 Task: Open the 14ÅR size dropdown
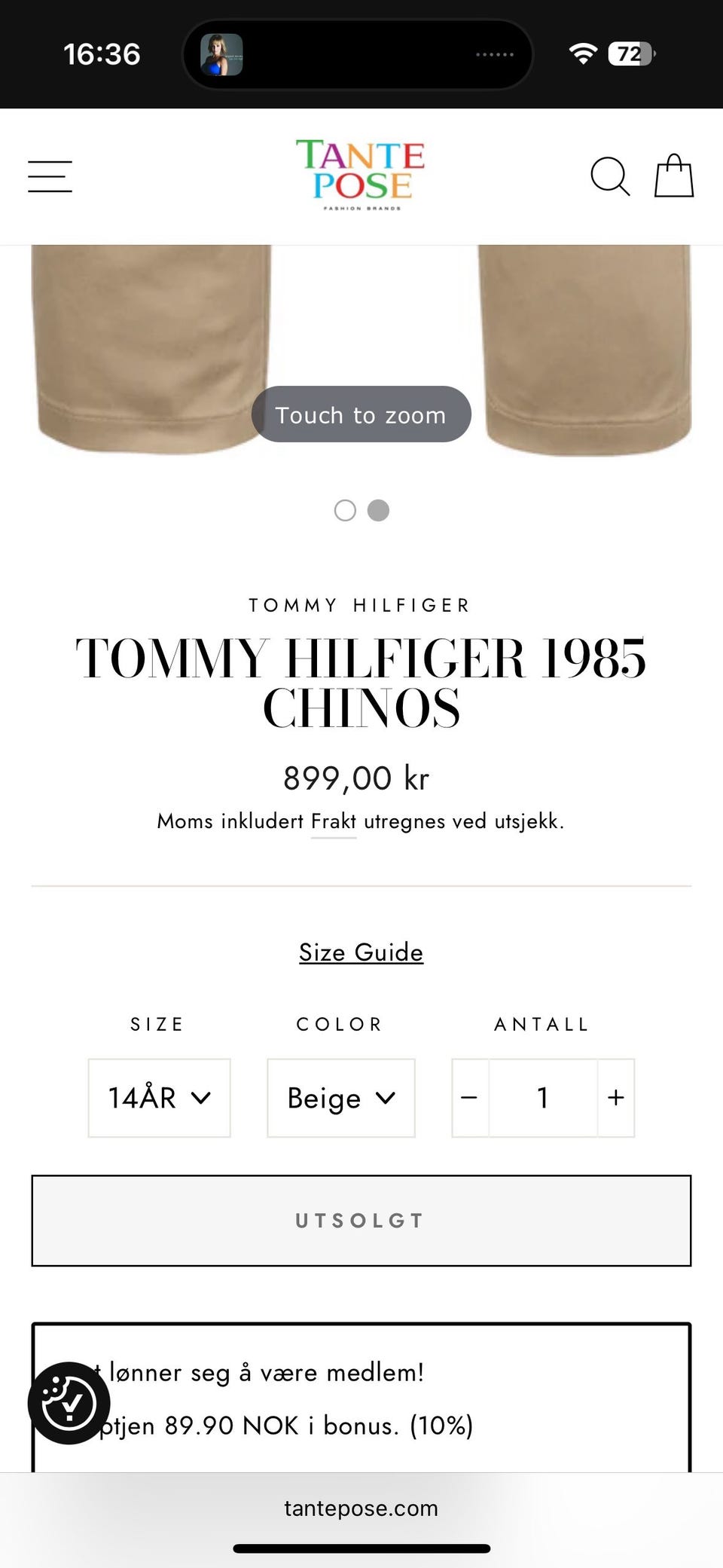coord(159,1098)
